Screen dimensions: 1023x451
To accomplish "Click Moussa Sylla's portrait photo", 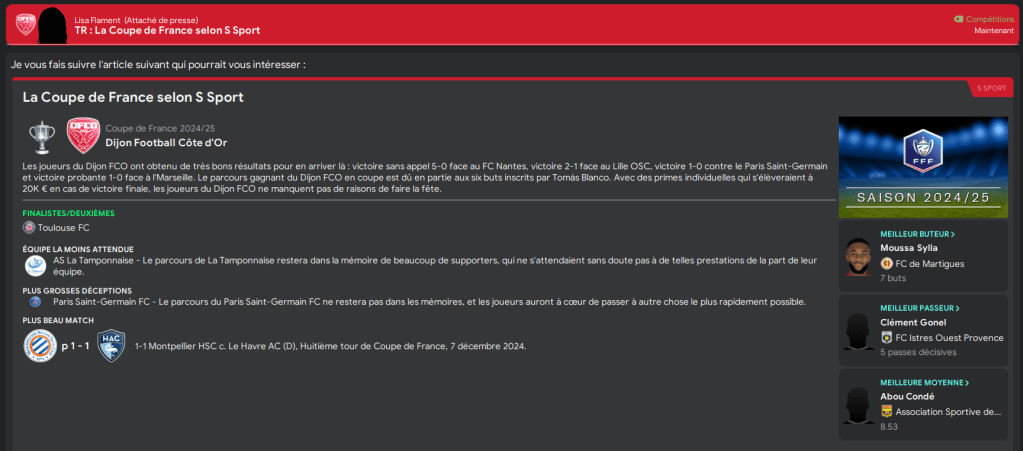I will (x=858, y=256).
